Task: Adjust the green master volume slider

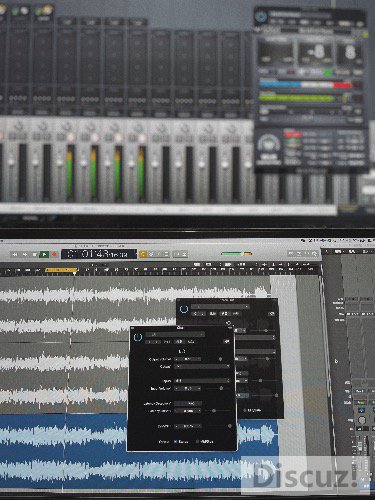Action: click(x=237, y=254)
